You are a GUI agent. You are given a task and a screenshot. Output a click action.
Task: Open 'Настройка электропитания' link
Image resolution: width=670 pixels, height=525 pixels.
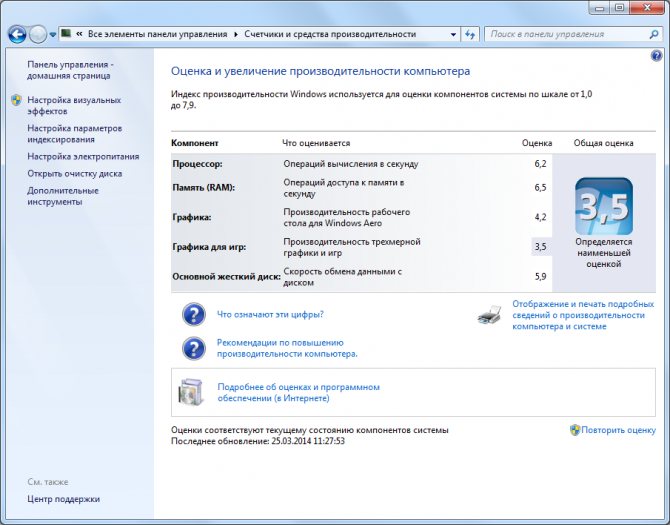pyautogui.click(x=83, y=156)
